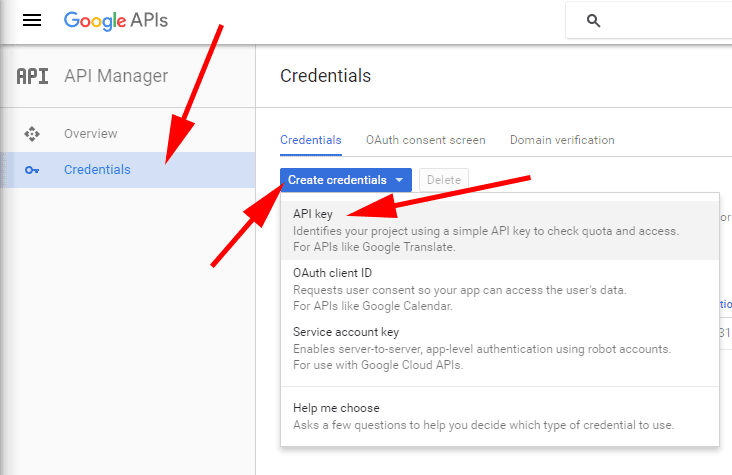Click the Create credentials button label

[337, 180]
